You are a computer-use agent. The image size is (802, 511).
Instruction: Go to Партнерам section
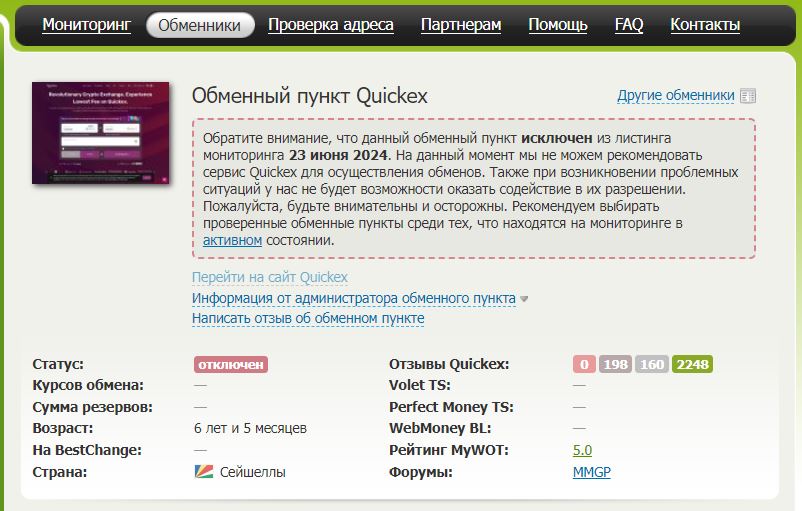(461, 25)
